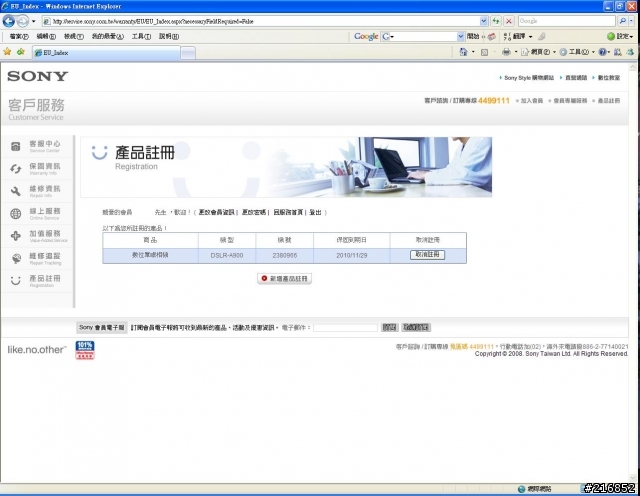The width and height of the screenshot is (640, 496).
Task: Click Product Registration link in header
Action: click(609, 100)
